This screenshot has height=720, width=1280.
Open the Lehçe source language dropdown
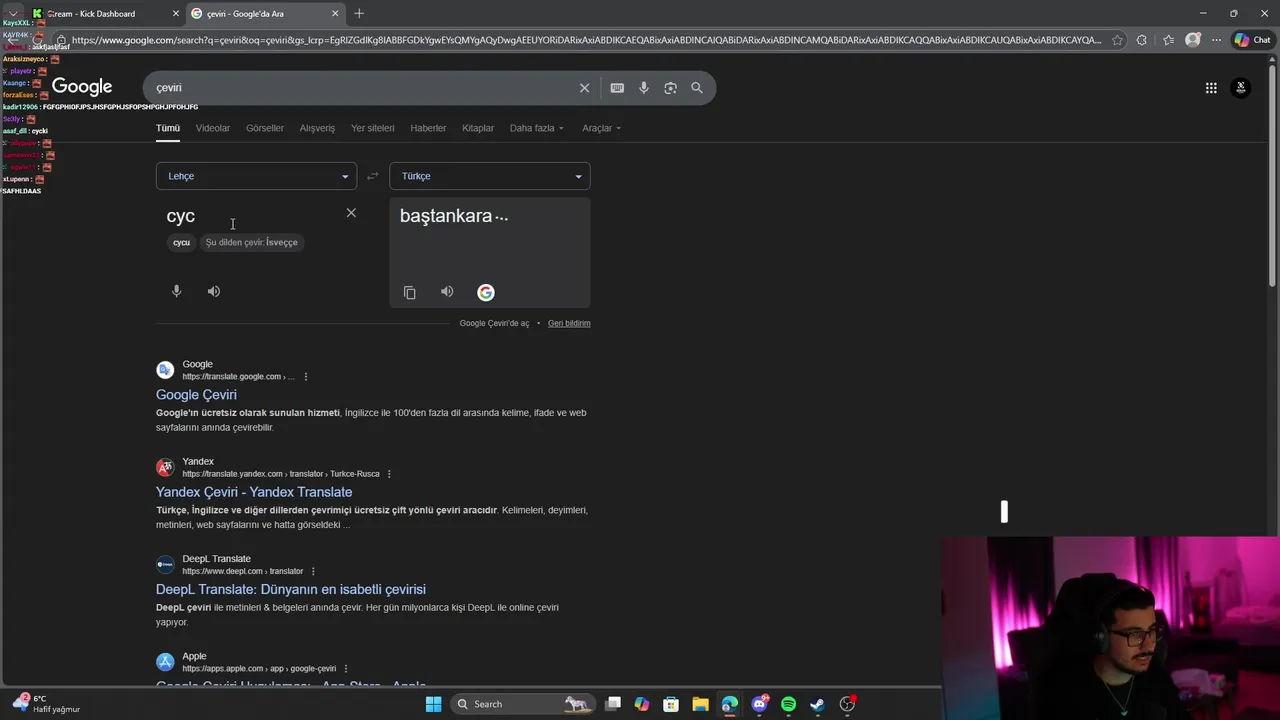pos(256,176)
